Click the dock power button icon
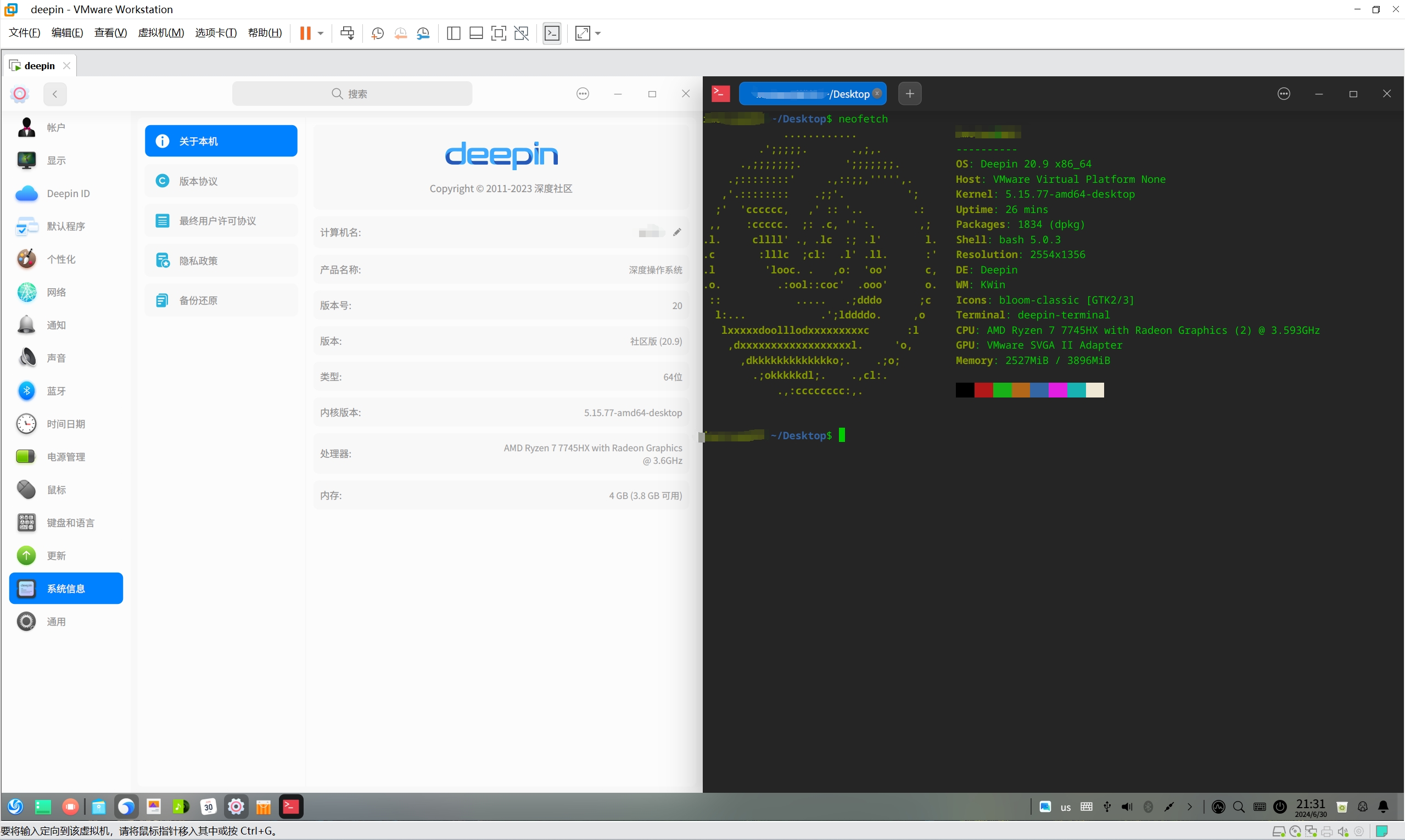Viewport: 1405px width, 840px height. click(1280, 807)
